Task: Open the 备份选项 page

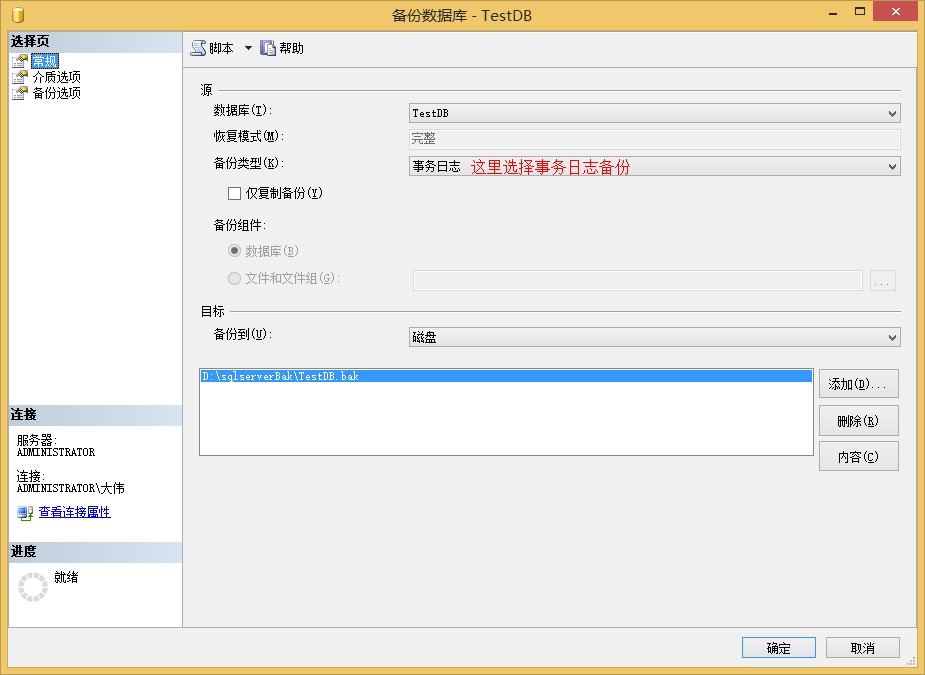Action: point(57,93)
